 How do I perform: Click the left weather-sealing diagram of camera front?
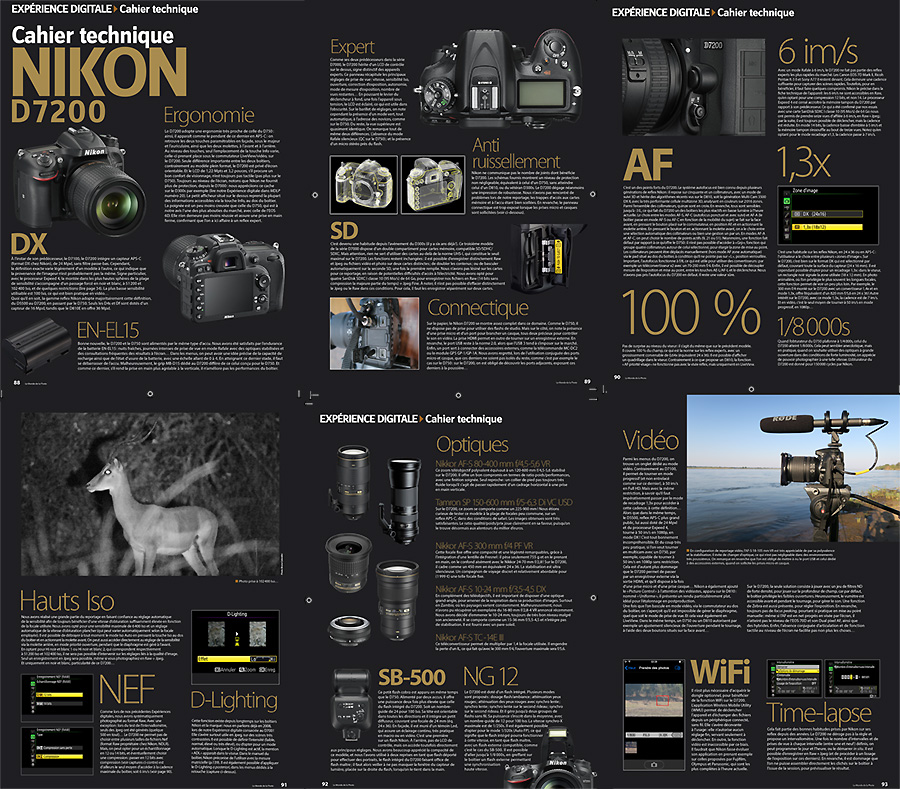pos(364,185)
